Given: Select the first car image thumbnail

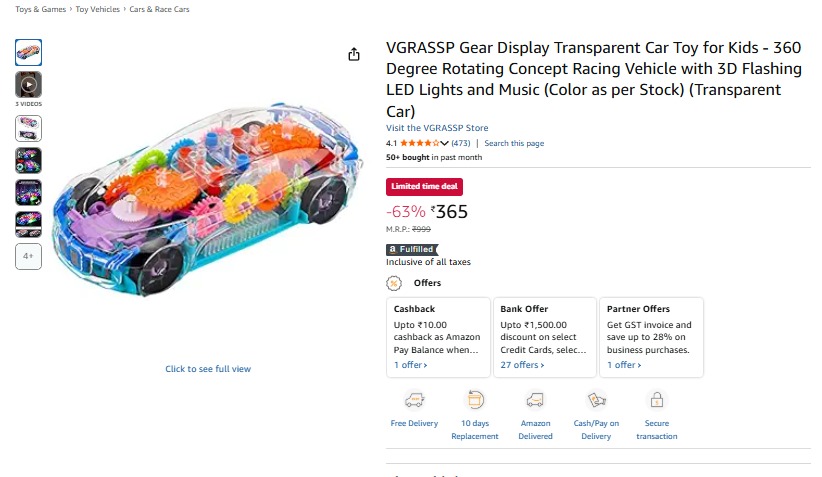Looking at the screenshot, I should tap(28, 51).
